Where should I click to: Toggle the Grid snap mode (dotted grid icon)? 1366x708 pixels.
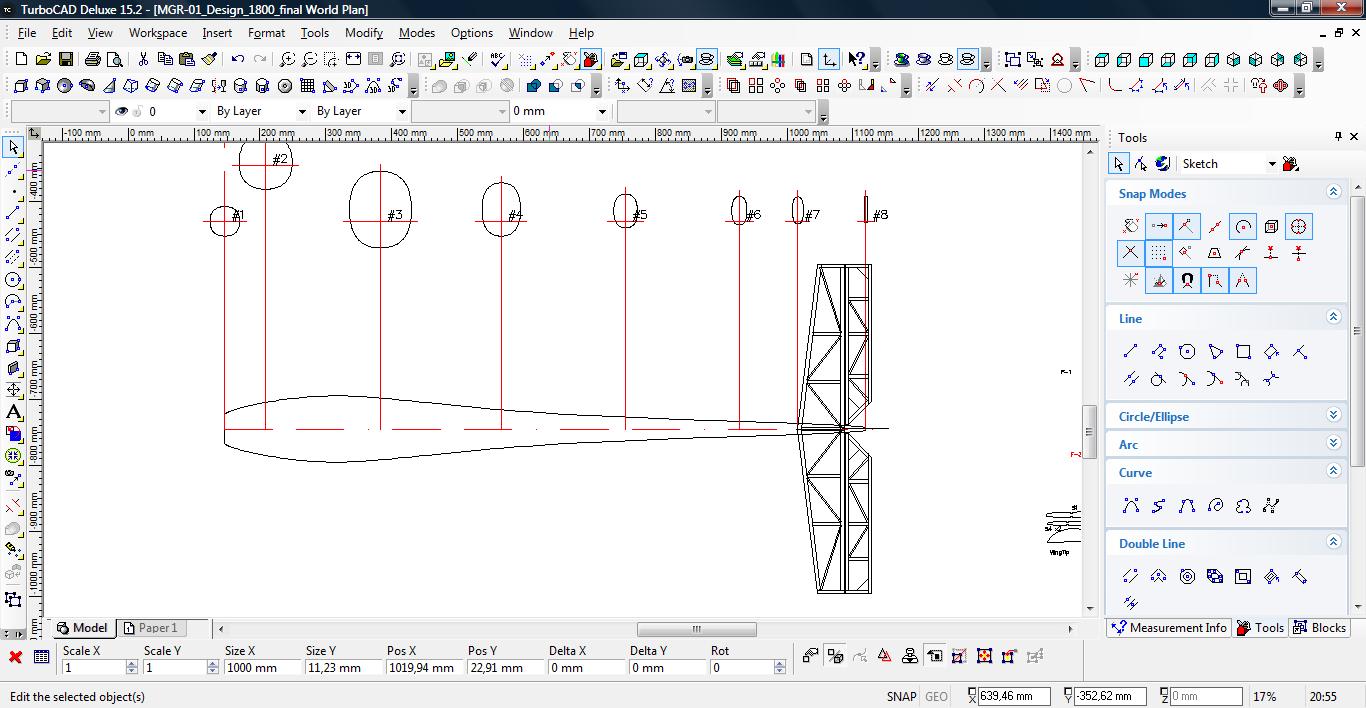pyautogui.click(x=1159, y=253)
